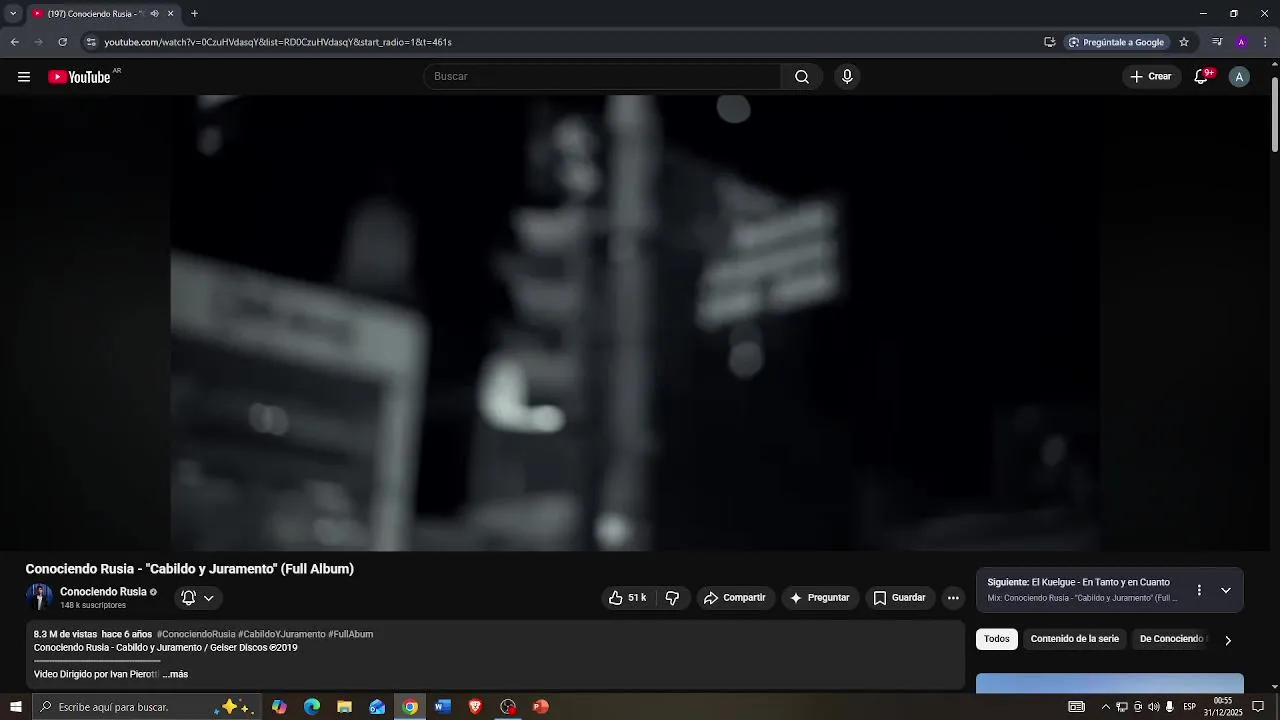The width and height of the screenshot is (1280, 720).
Task: Open volume control in system tray
Action: [1153, 707]
